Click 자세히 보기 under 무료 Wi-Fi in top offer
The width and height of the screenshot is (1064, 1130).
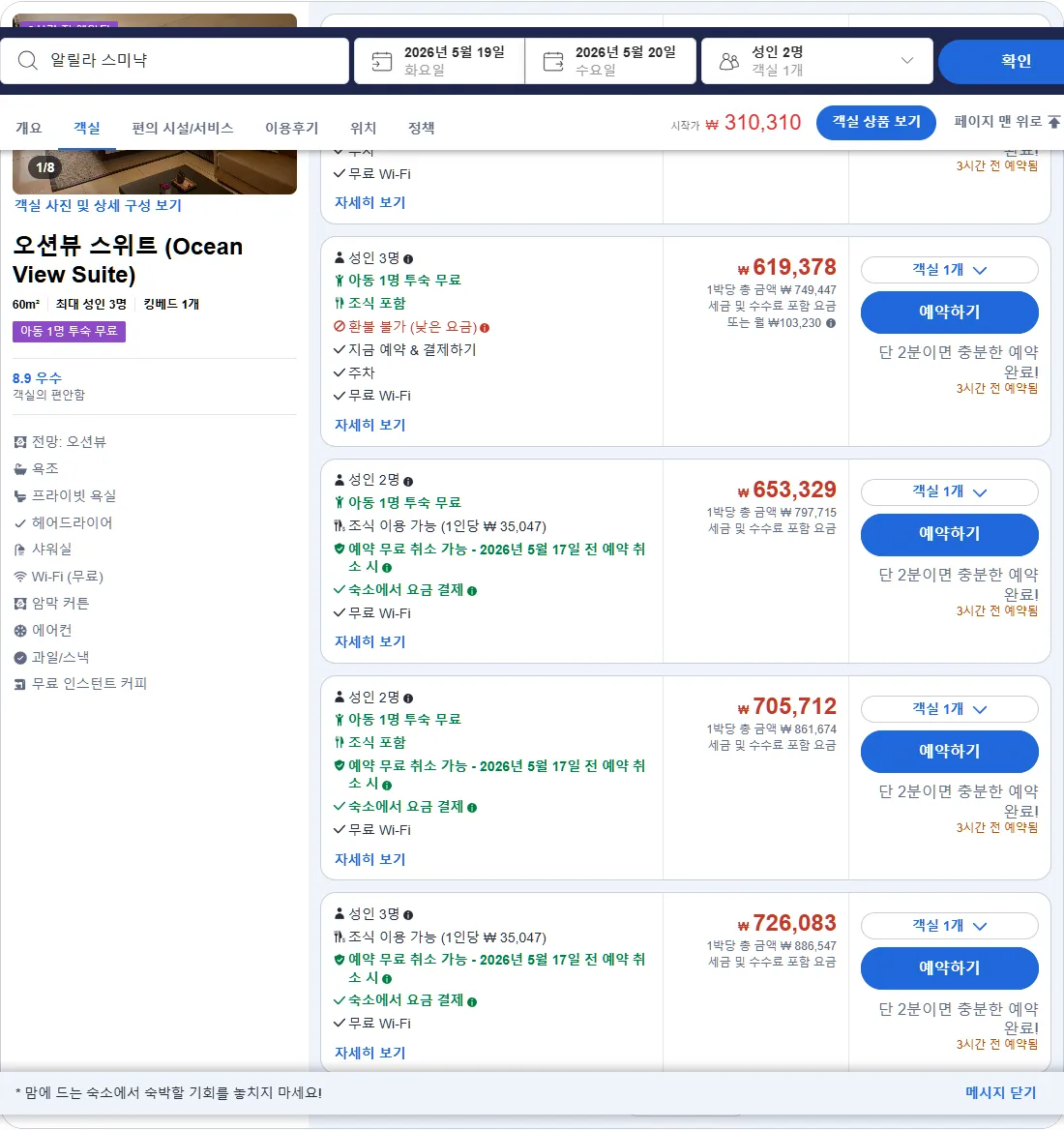pos(370,203)
